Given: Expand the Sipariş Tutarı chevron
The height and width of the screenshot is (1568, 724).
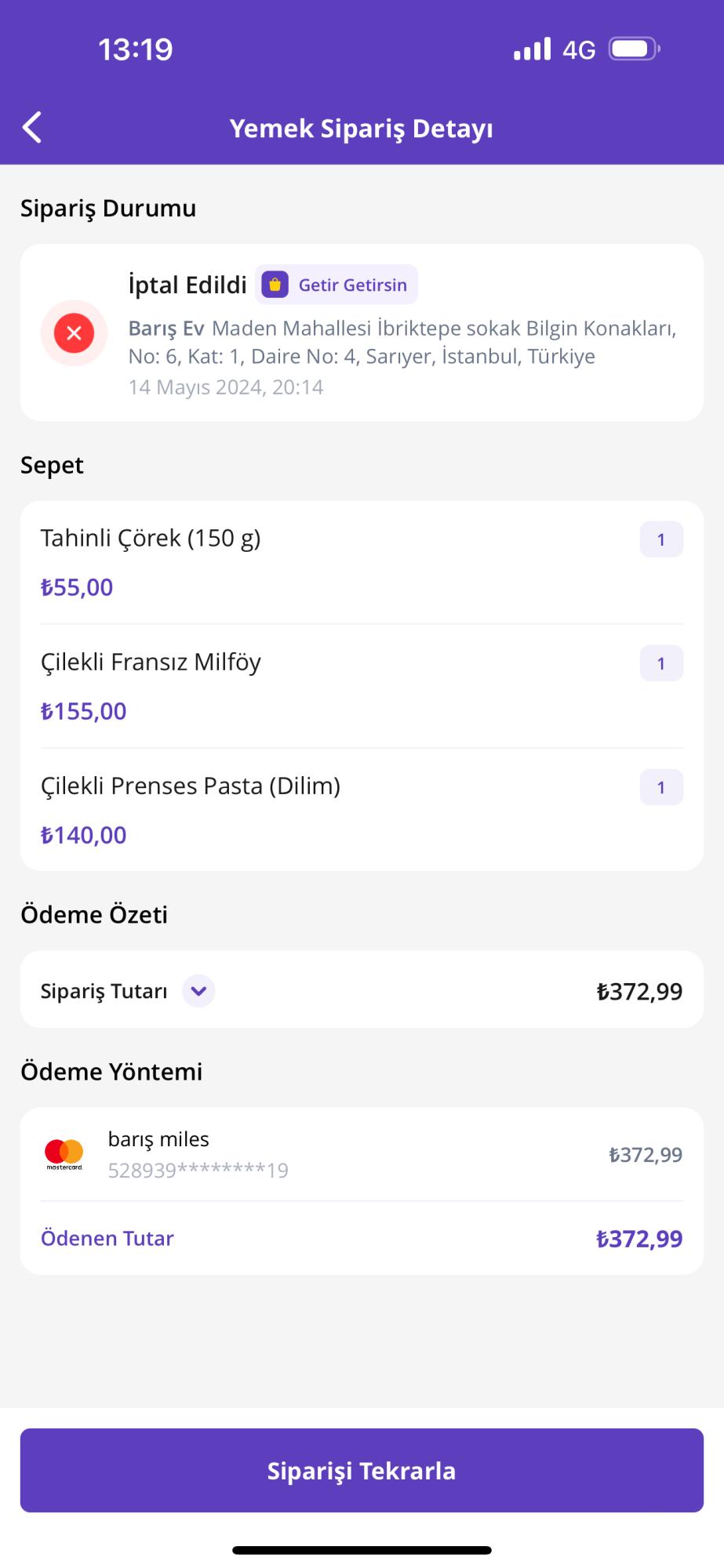Looking at the screenshot, I should click(x=198, y=991).
